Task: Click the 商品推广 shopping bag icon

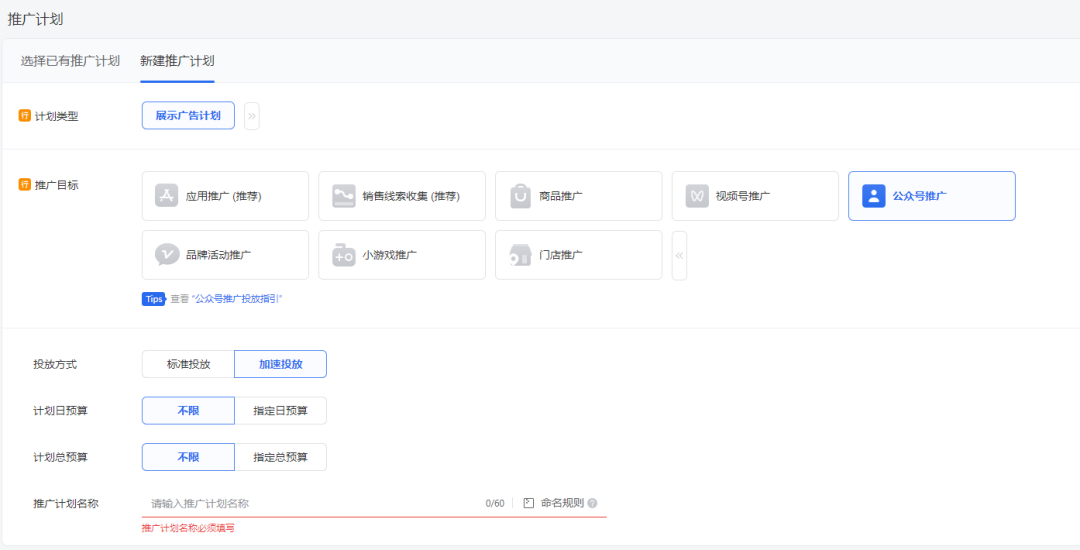Action: pos(521,195)
